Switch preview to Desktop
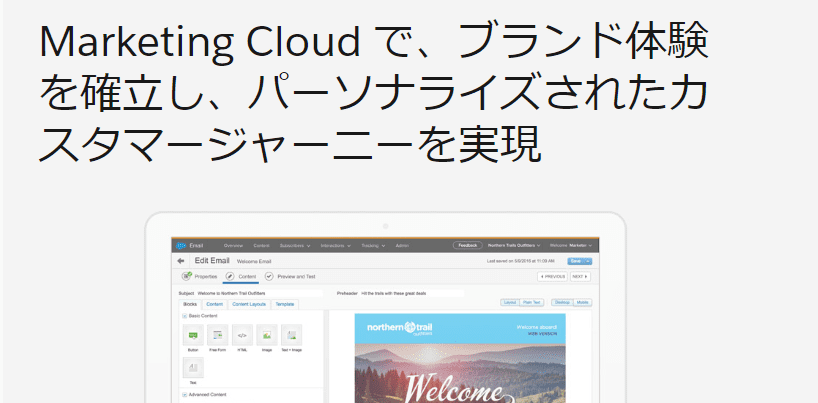The height and width of the screenshot is (403, 818). [x=562, y=302]
